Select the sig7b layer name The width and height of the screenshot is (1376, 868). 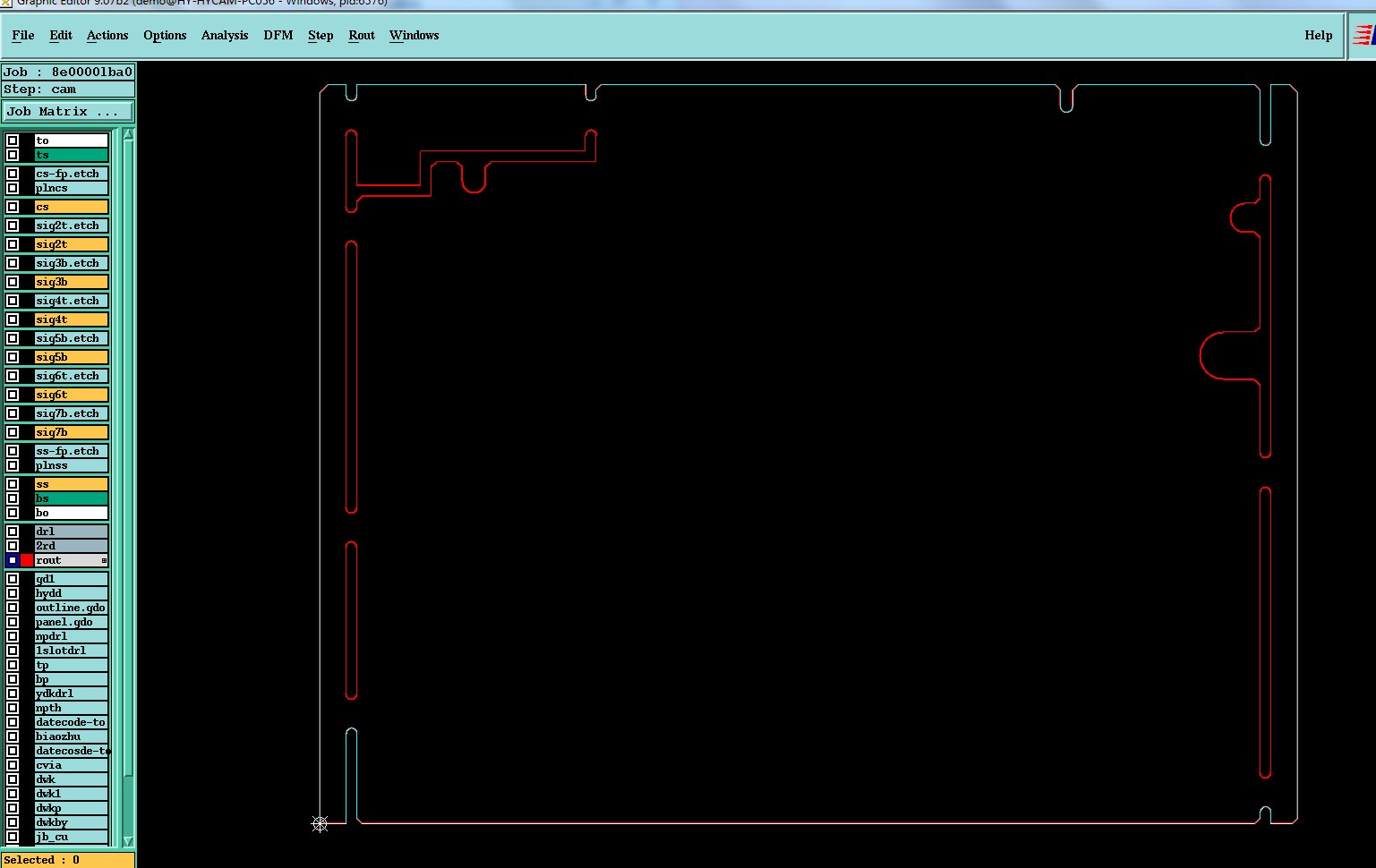pyautogui.click(x=72, y=432)
